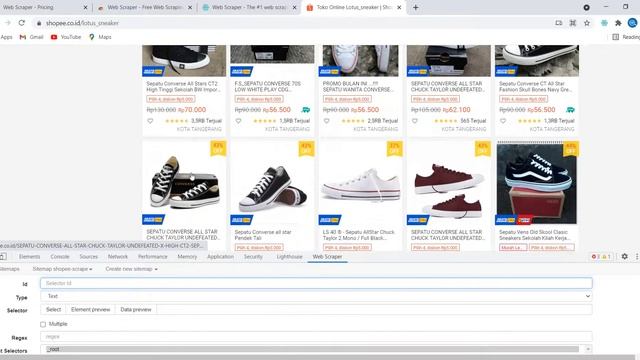Click the Element preview button
Image resolution: width=640 pixels, height=360 pixels.
click(91, 309)
